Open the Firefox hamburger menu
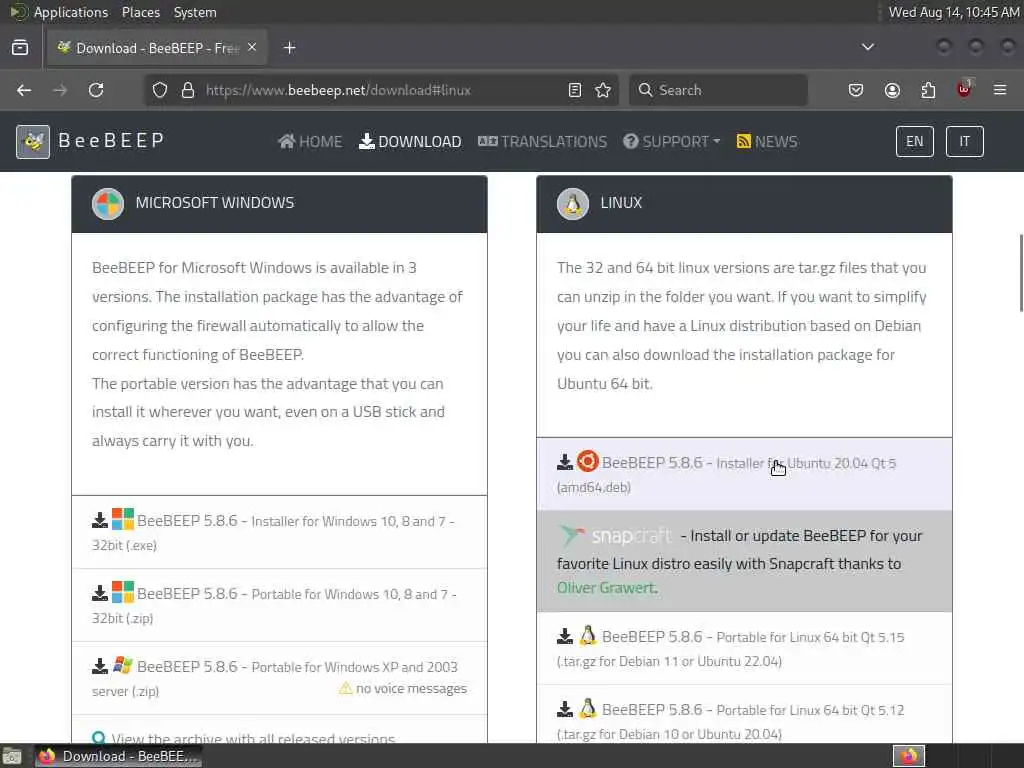The height and width of the screenshot is (768, 1024). 1000,90
